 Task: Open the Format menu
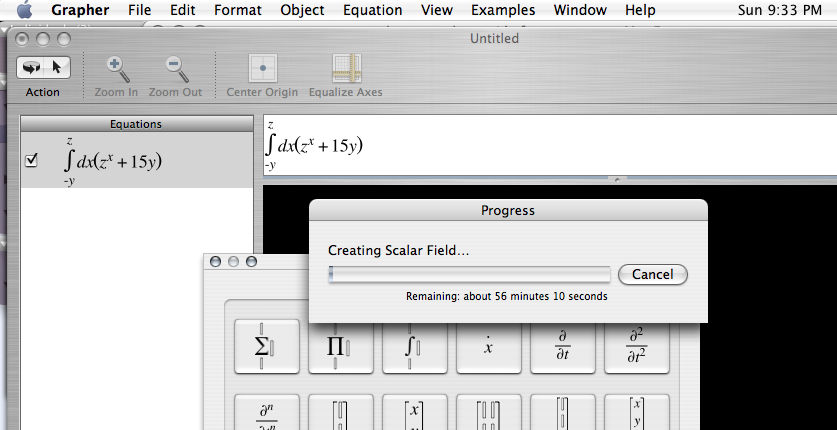[238, 10]
